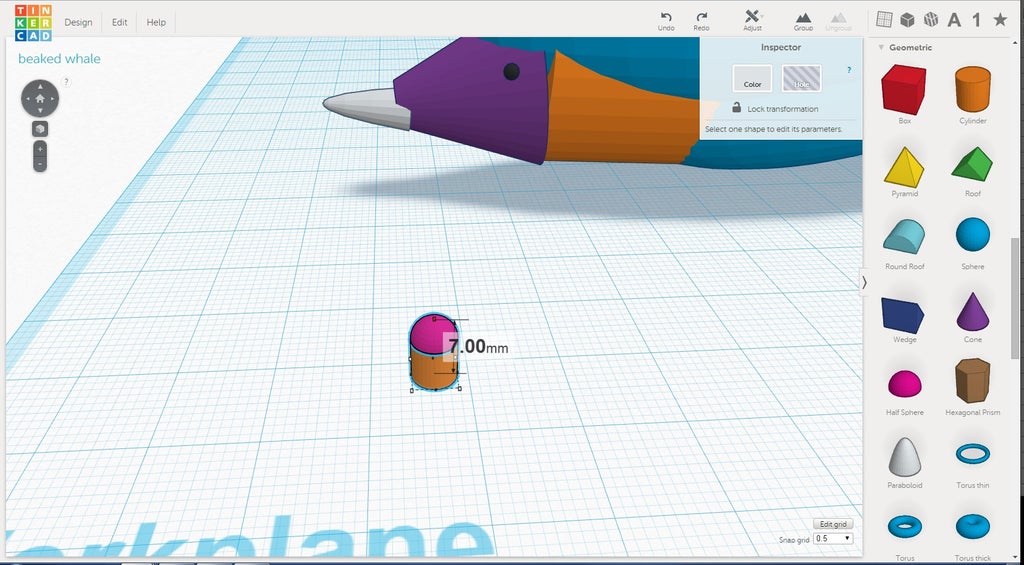Screen dimensions: 1024x565
Task: Open the letters shapes category
Action: (x=954, y=20)
